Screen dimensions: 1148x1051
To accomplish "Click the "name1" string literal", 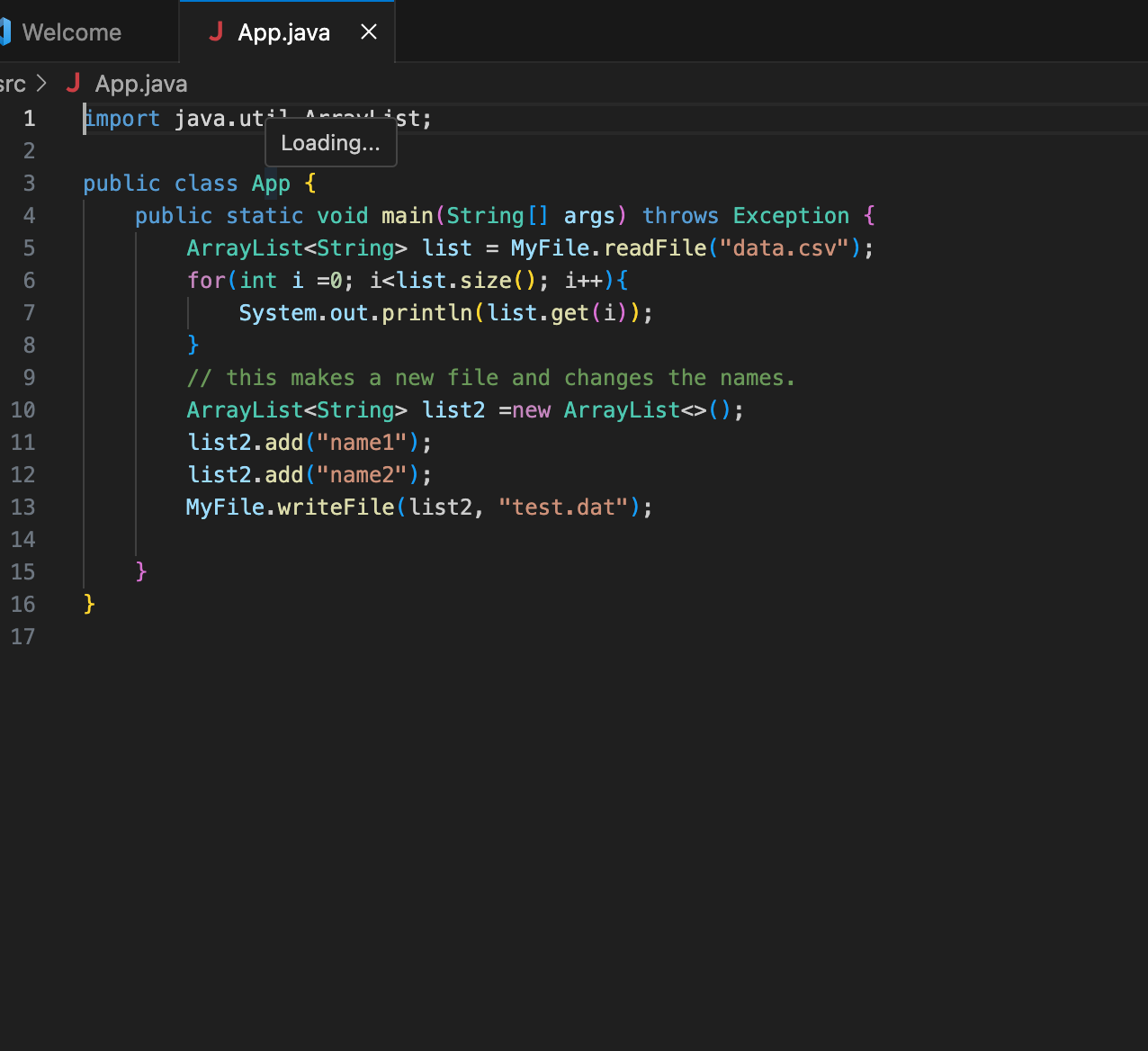I will (x=362, y=443).
